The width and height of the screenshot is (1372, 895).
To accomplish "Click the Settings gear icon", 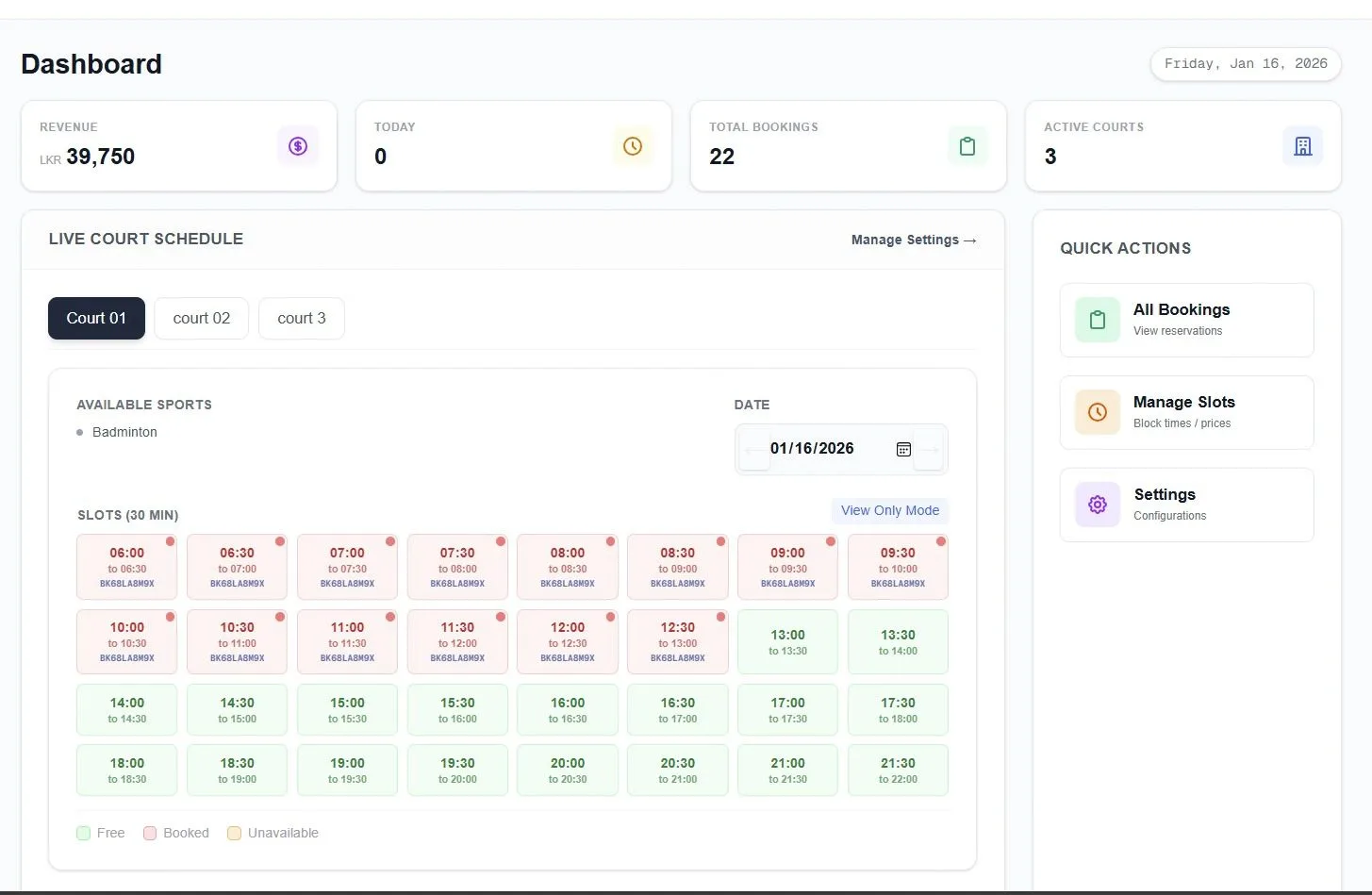I will click(x=1098, y=505).
